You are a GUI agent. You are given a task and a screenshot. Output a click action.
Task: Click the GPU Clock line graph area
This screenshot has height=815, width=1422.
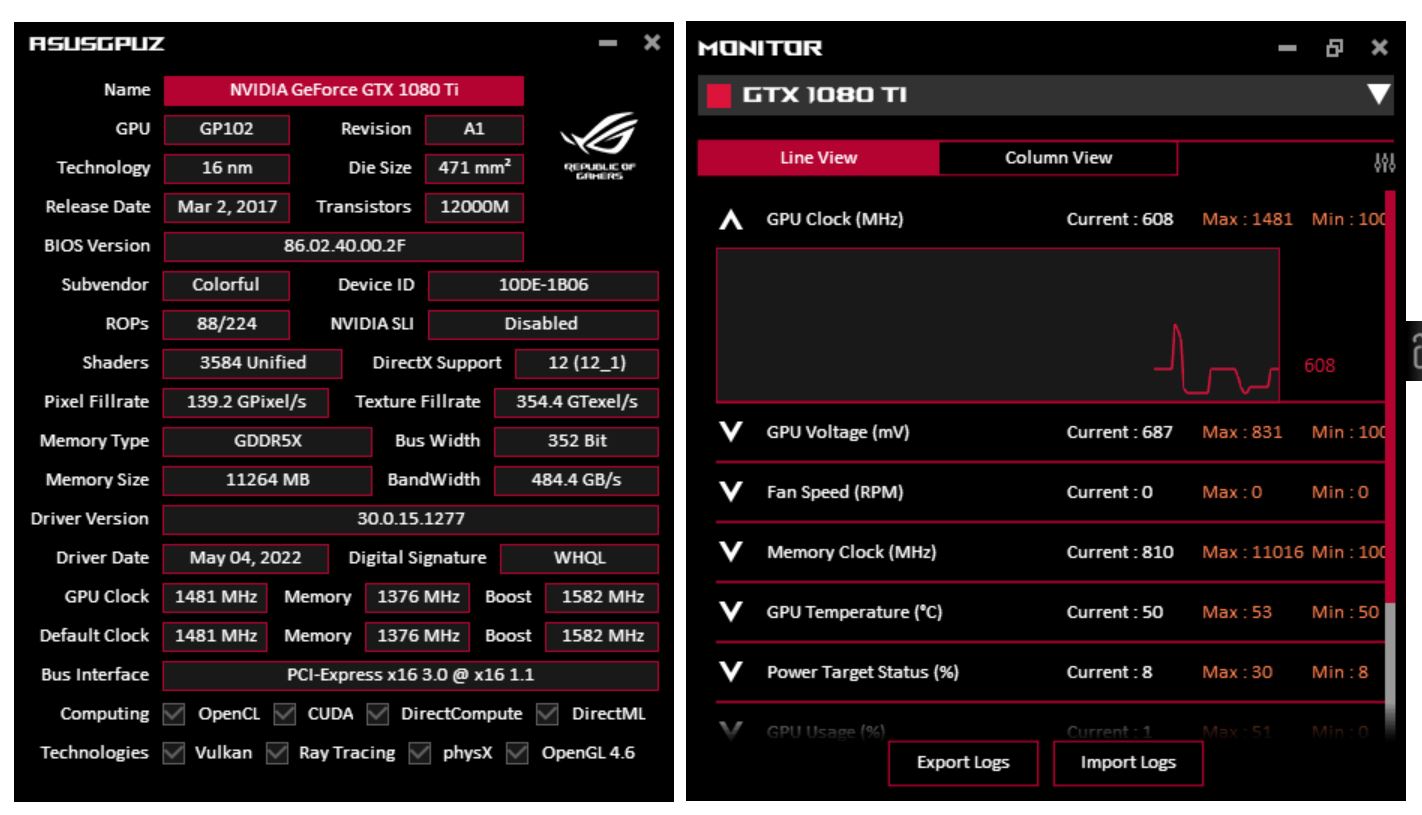click(998, 325)
